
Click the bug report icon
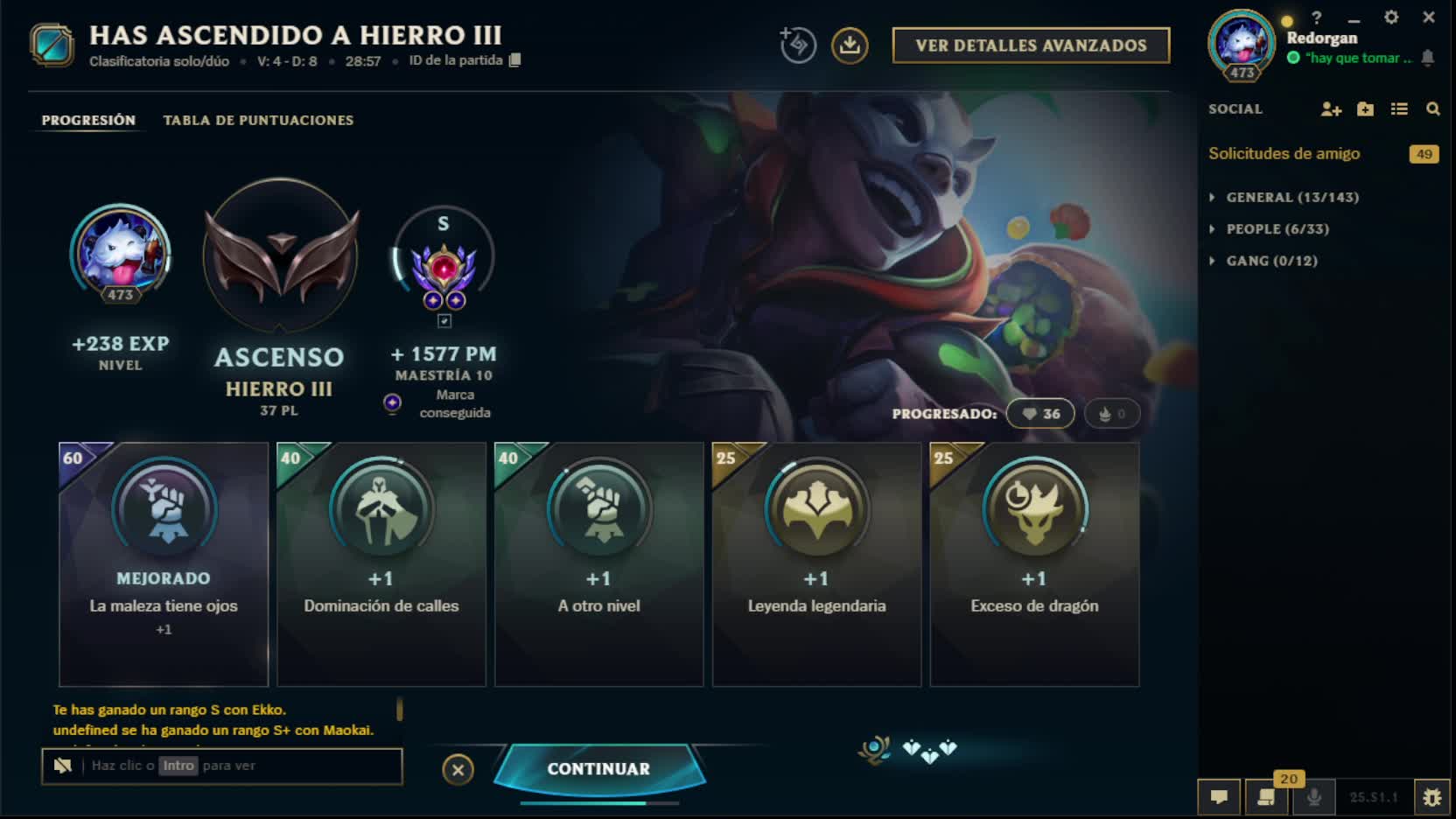click(1431, 797)
